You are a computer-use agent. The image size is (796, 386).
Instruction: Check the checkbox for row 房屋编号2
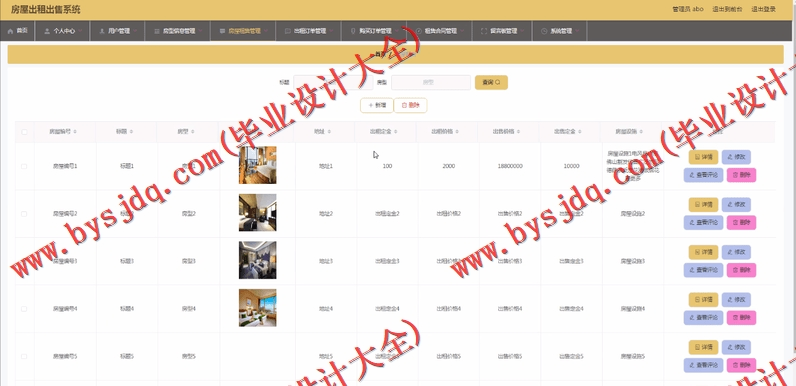pos(24,214)
